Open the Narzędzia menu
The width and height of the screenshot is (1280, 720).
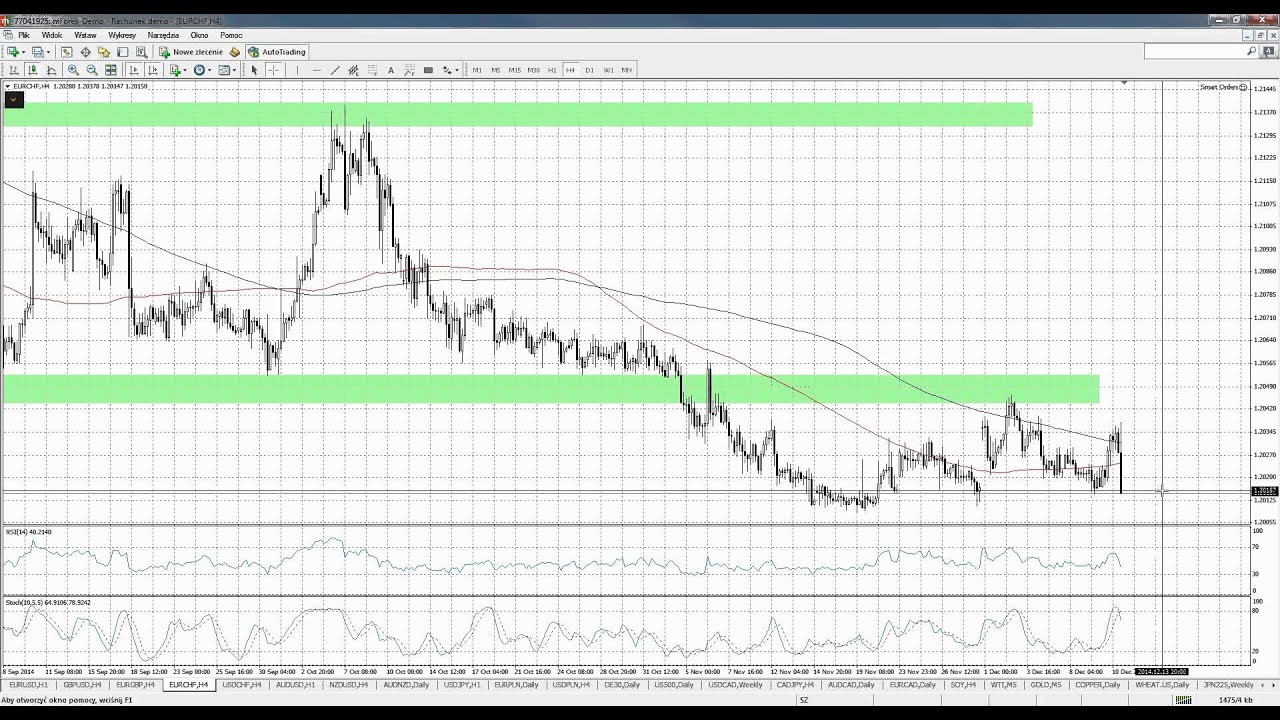click(x=163, y=35)
